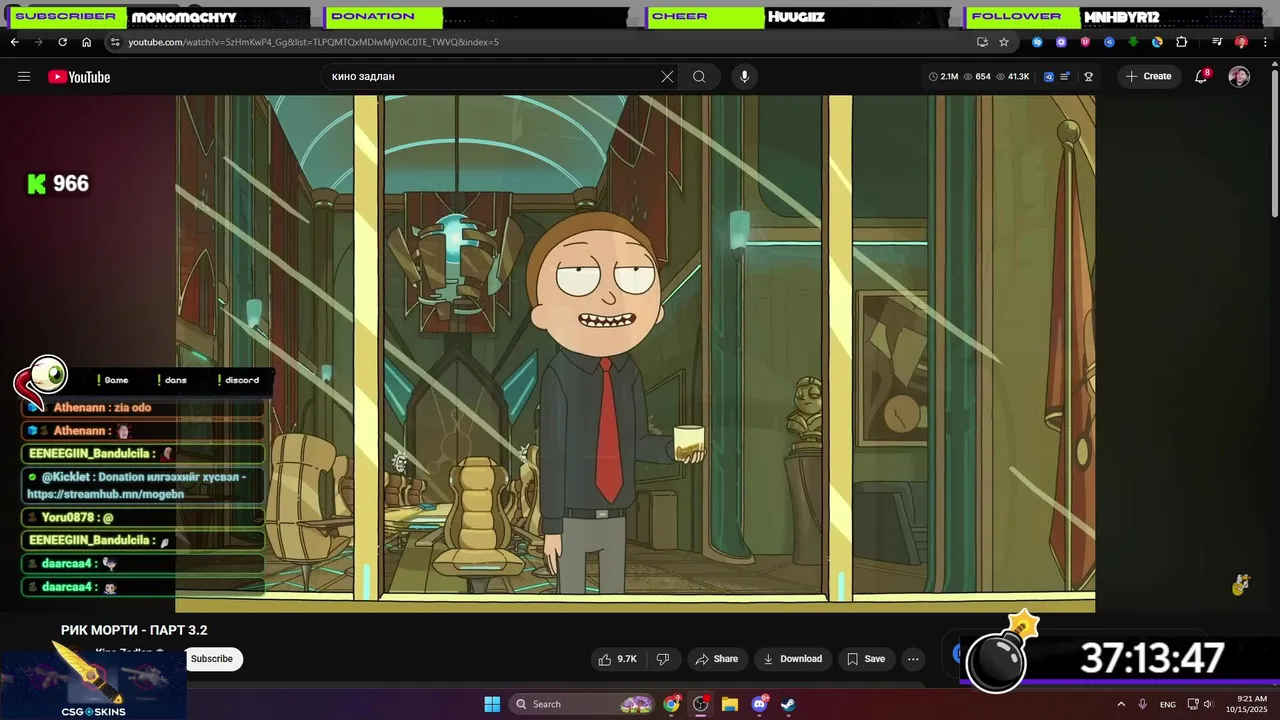Open File Explorer from the taskbar
The height and width of the screenshot is (720, 1280).
(x=730, y=704)
